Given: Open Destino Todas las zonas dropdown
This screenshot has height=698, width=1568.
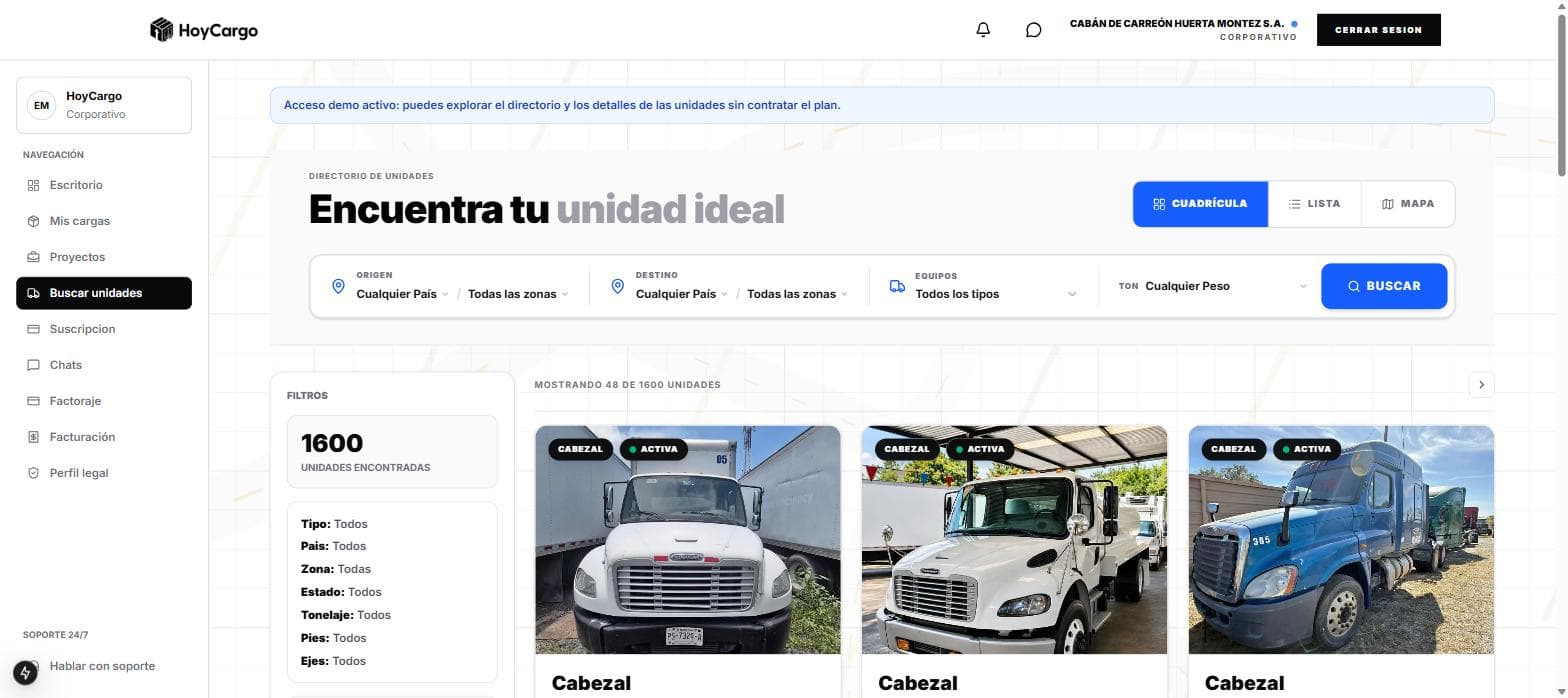Looking at the screenshot, I should point(797,294).
